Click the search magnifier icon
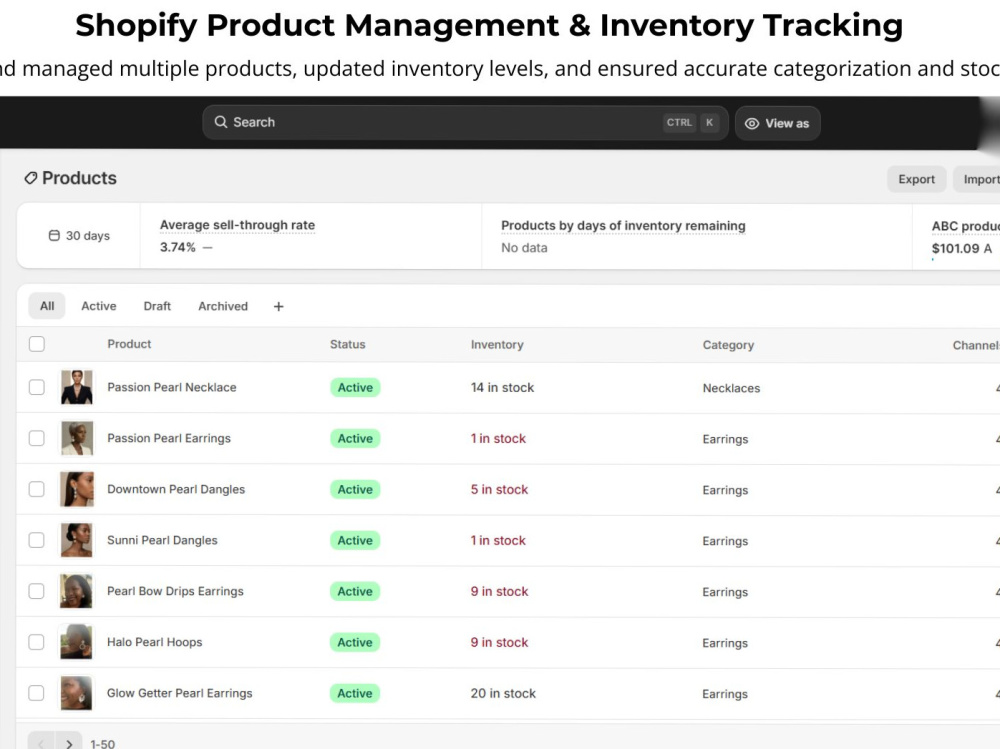The height and width of the screenshot is (749, 1000). click(x=221, y=122)
